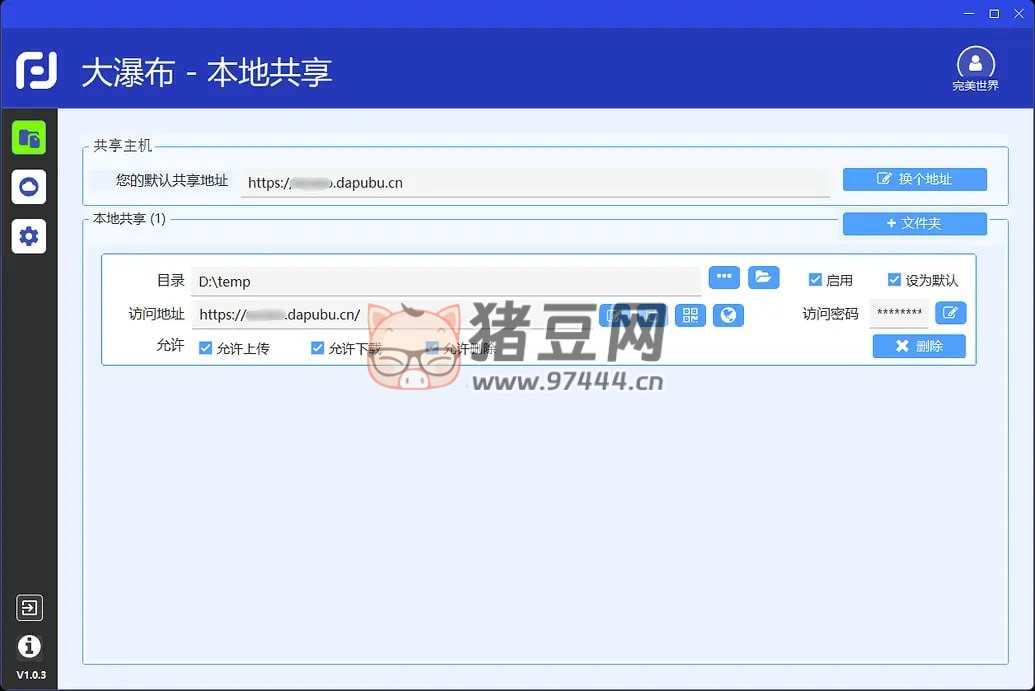Click the 本地共享 (1) section label

tap(129, 218)
